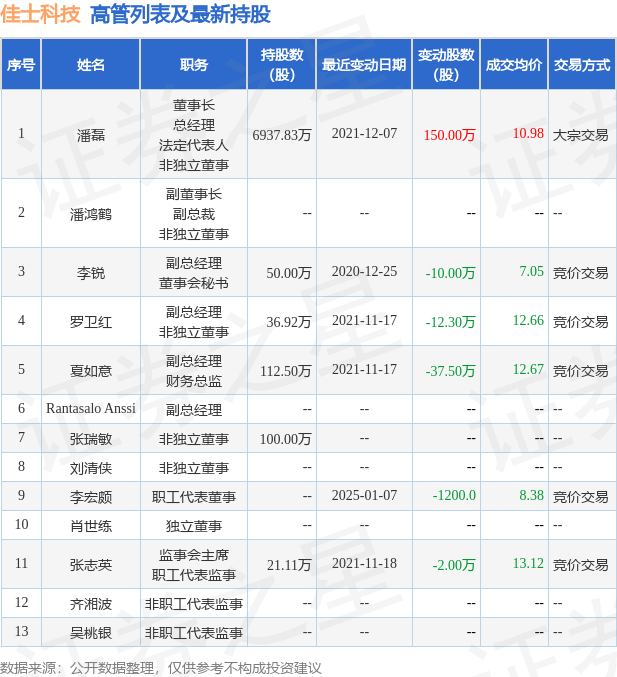This screenshot has width=617, height=677.
Task: Click the name 吴桃银
Action: tap(91, 633)
